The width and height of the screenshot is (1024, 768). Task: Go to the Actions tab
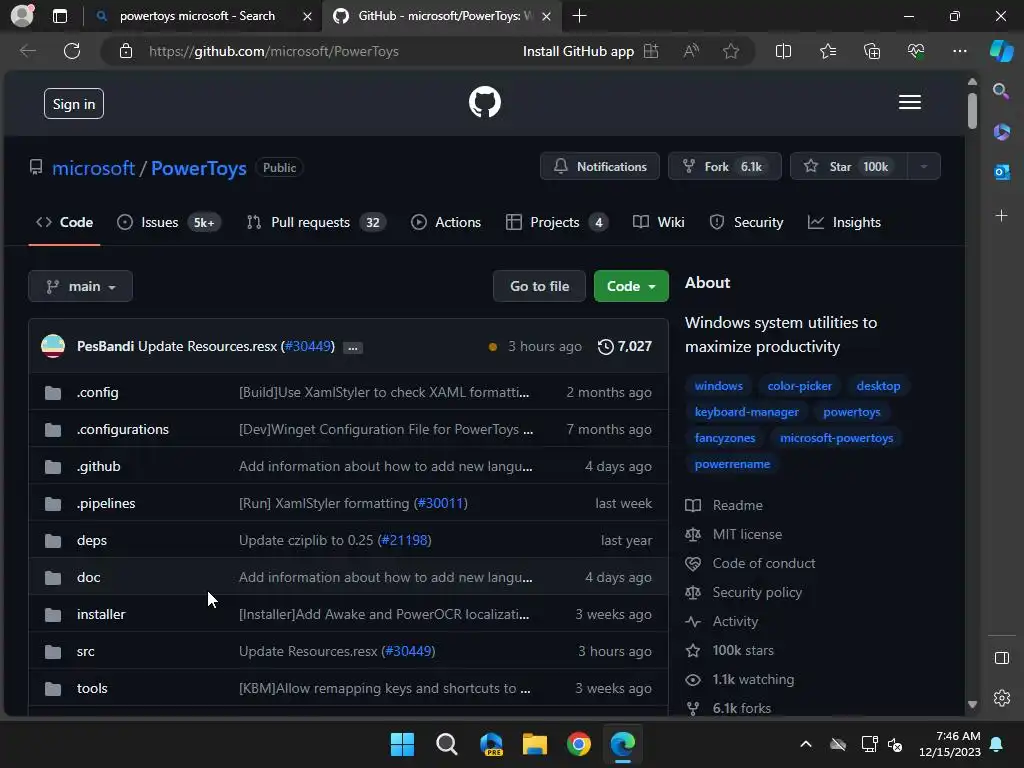click(x=445, y=223)
